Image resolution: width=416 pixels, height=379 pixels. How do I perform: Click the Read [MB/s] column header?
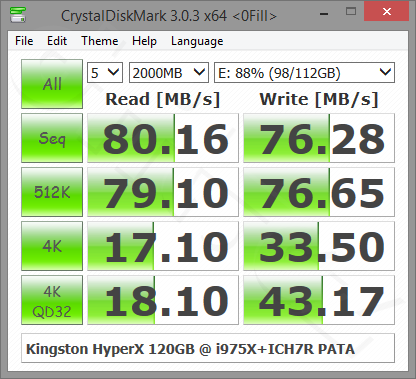coord(163,99)
